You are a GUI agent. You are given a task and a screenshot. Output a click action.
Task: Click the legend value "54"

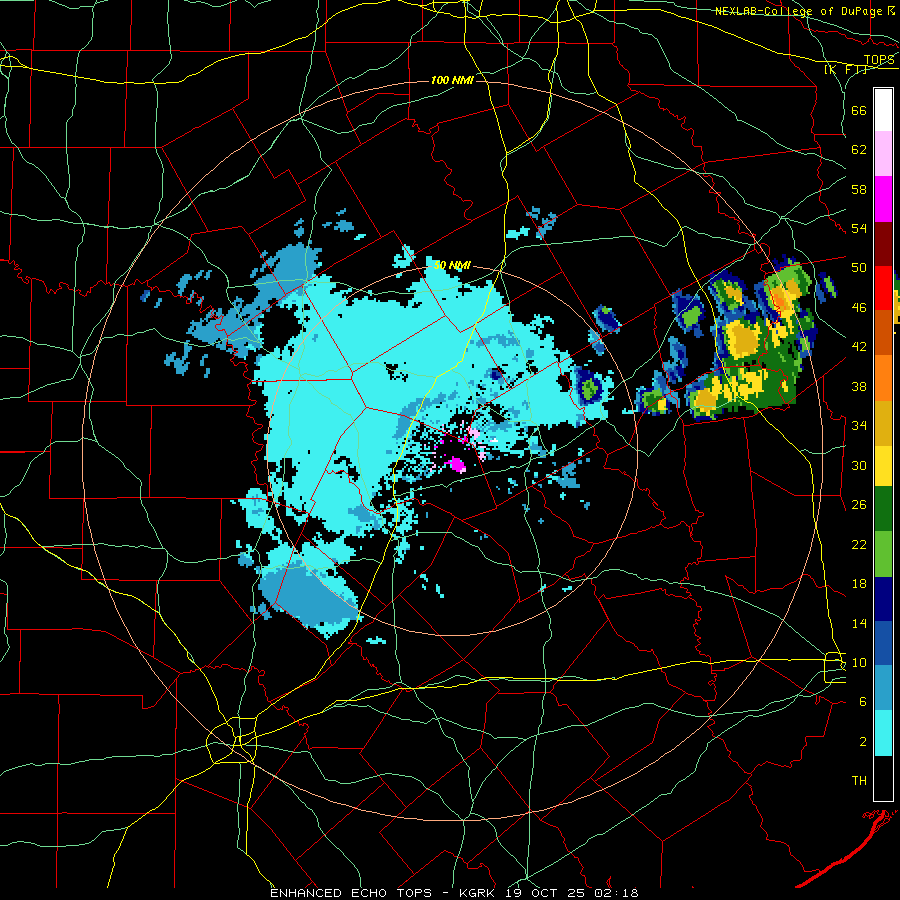[859, 229]
